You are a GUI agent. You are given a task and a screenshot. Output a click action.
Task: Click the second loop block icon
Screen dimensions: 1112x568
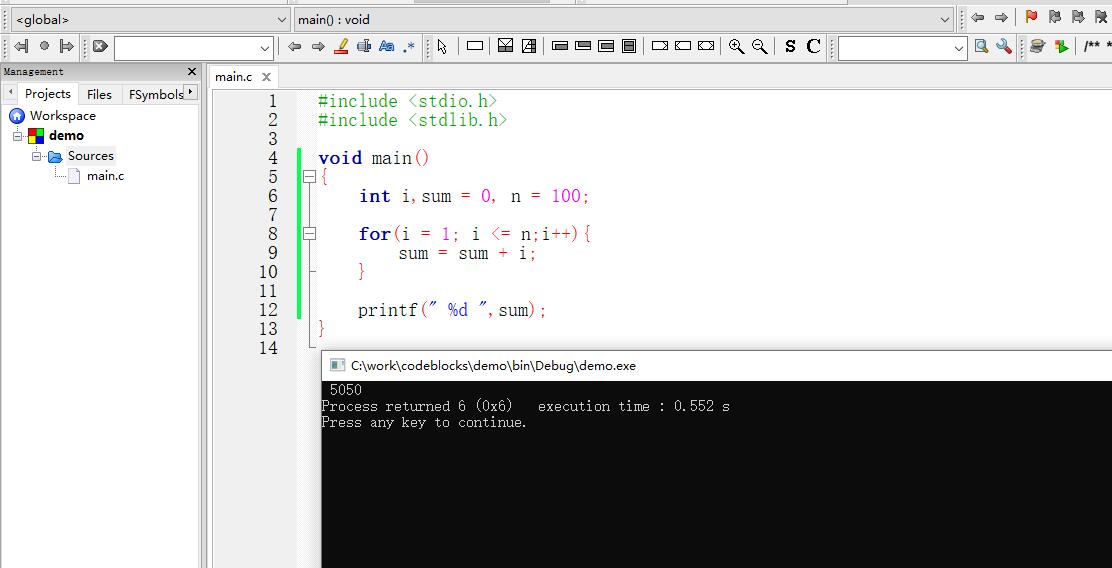pyautogui.click(x=583, y=47)
